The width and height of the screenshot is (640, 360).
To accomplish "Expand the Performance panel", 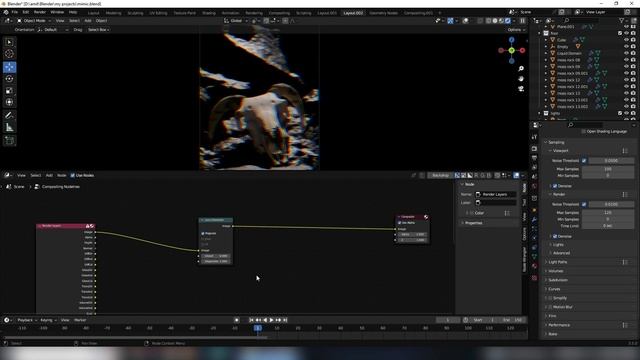I will (x=558, y=325).
